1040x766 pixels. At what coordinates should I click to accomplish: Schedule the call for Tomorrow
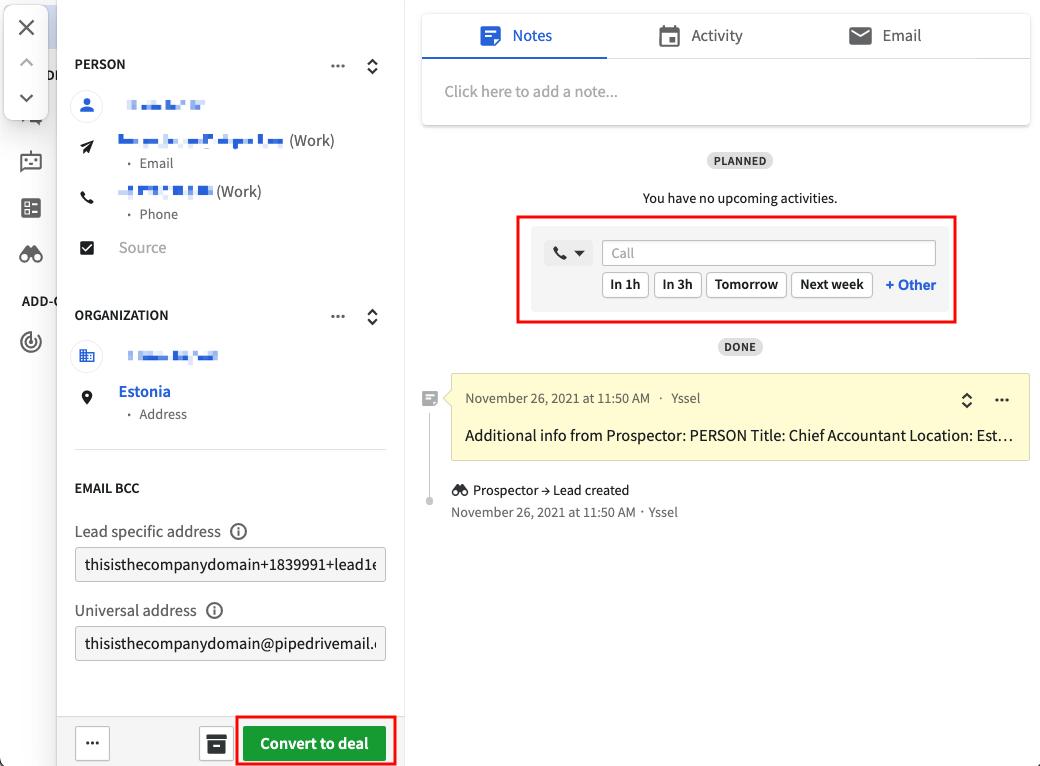click(746, 284)
